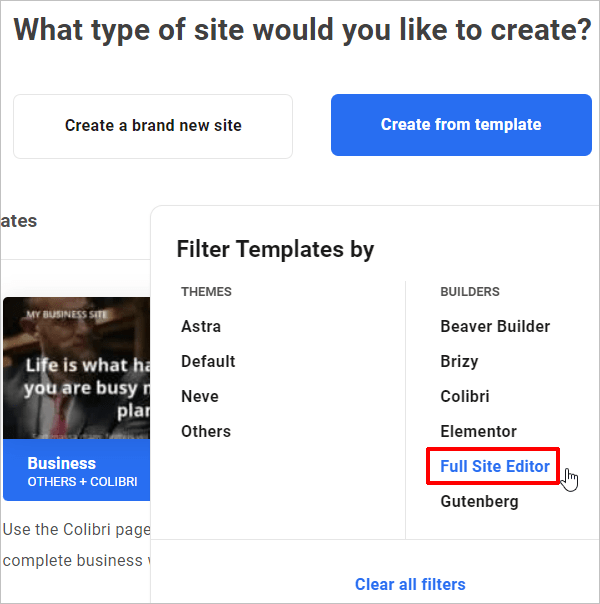Choose the Colibri builder filter
Screen dimensions: 600x604
(465, 396)
